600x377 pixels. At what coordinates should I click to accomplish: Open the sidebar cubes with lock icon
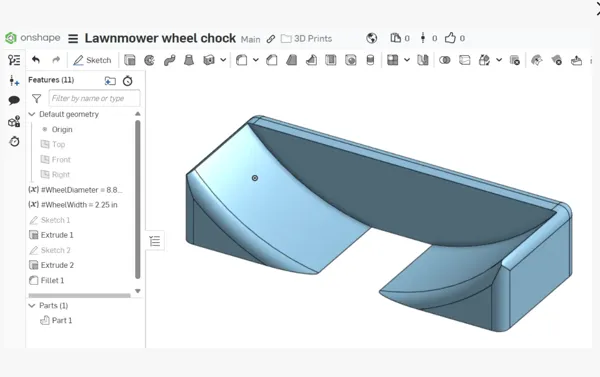click(14, 122)
